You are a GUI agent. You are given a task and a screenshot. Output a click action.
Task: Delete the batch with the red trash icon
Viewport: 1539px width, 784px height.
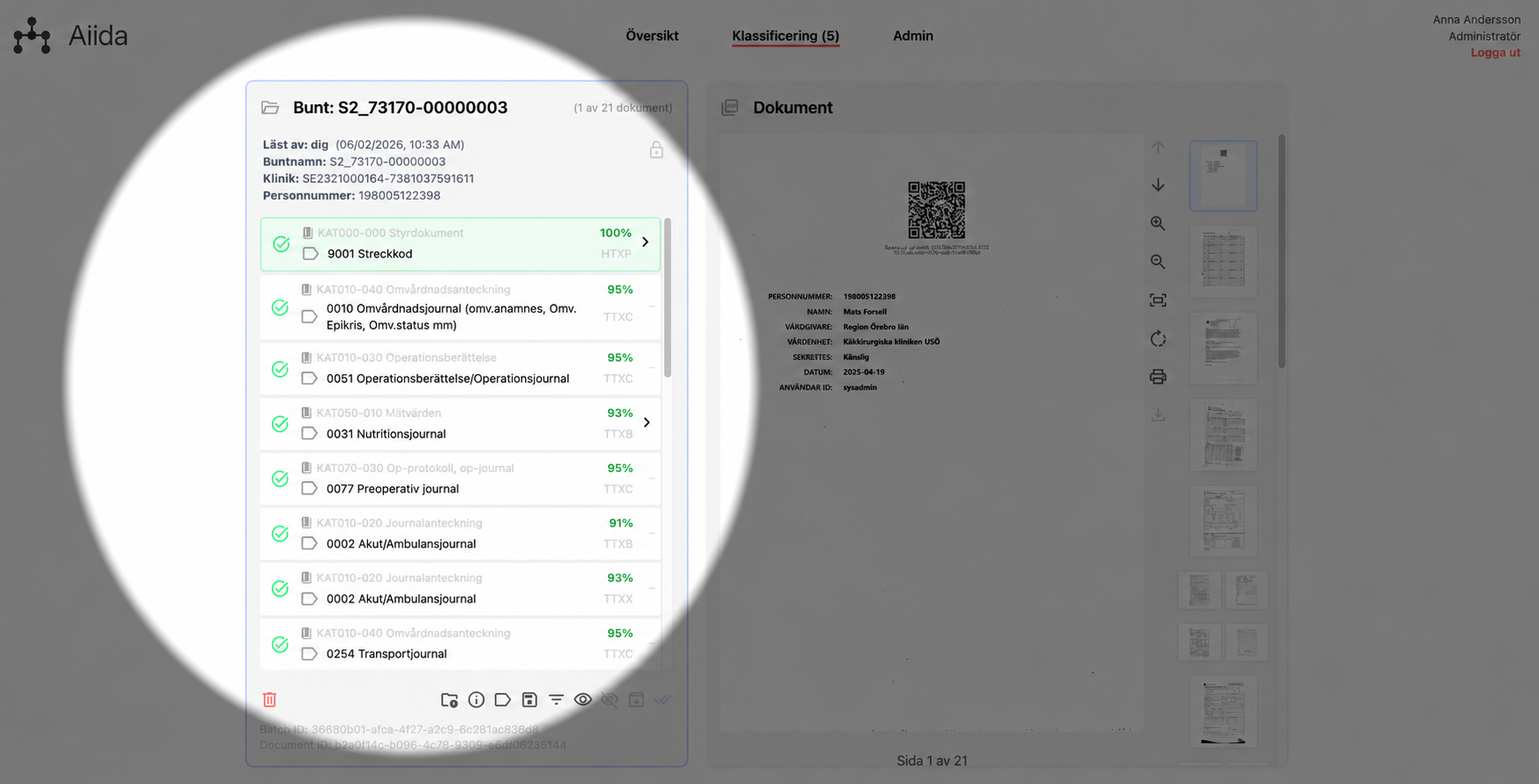[270, 700]
